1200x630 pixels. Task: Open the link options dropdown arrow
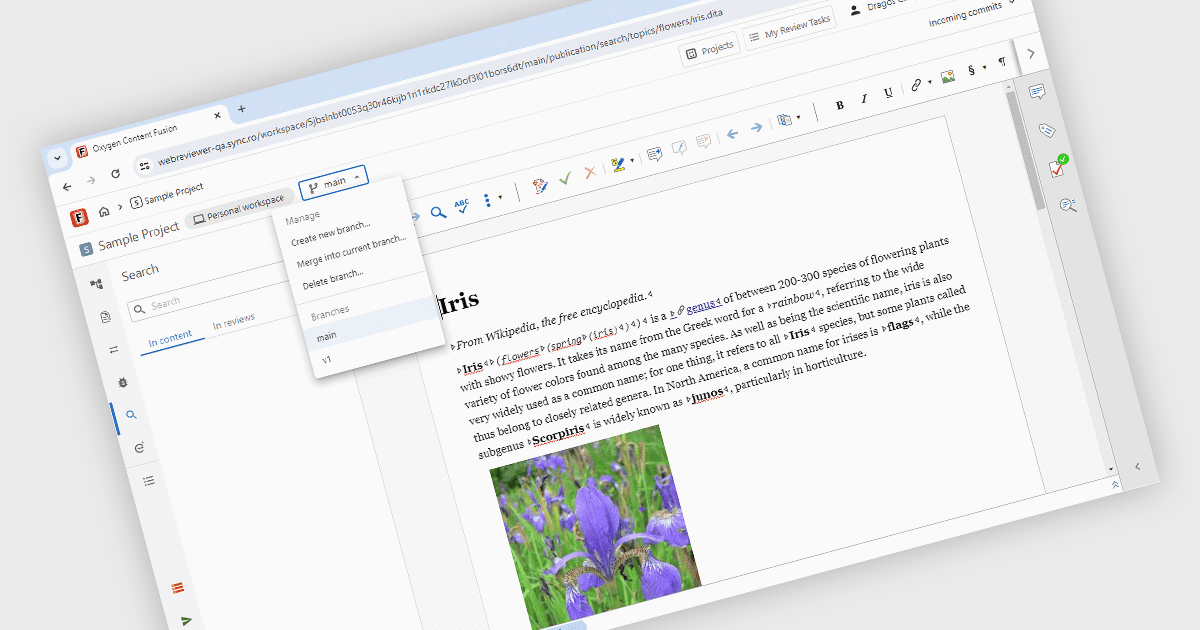click(929, 83)
